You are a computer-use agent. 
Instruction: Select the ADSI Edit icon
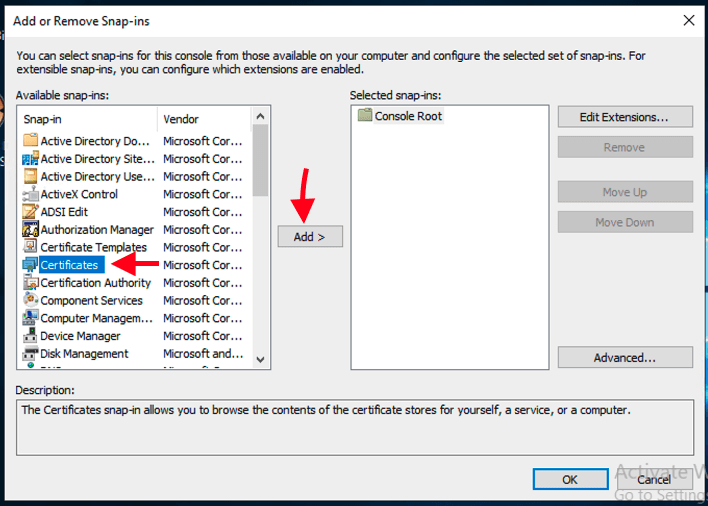(x=30, y=212)
